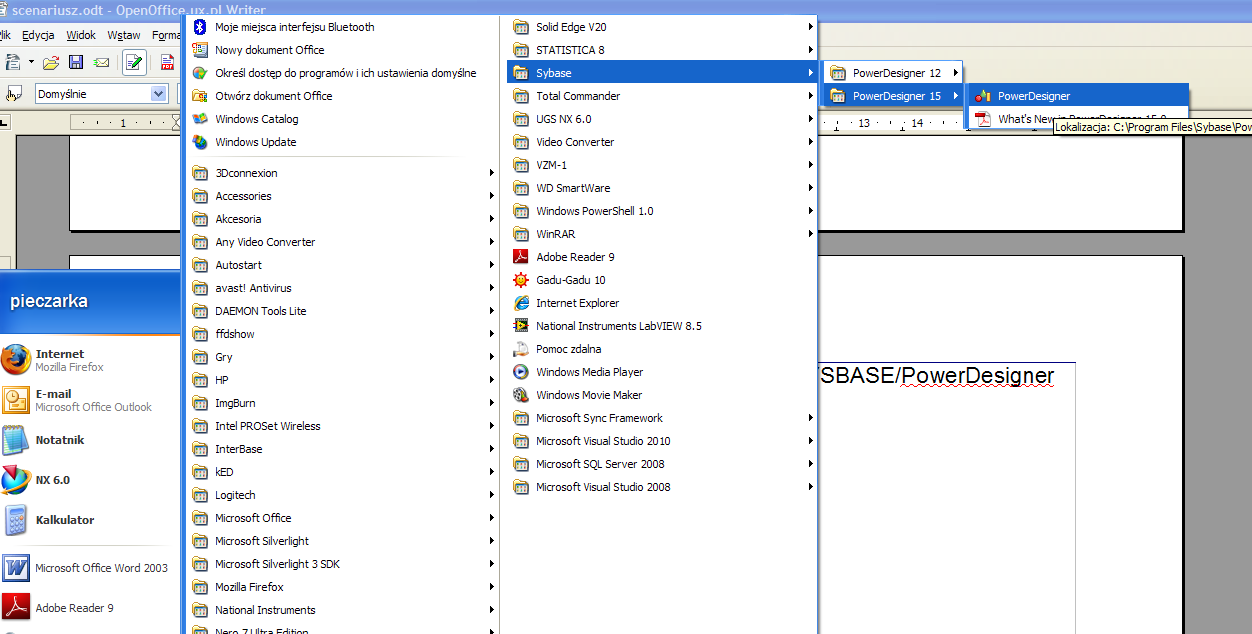Open Microsoft Silverlight 3 SDK group
Image resolution: width=1252 pixels, height=634 pixels.
pyautogui.click(x=340, y=564)
